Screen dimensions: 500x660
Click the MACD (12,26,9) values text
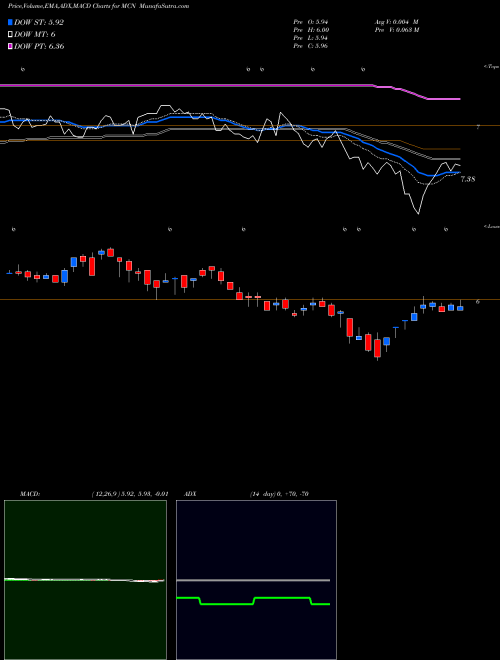coord(130,494)
